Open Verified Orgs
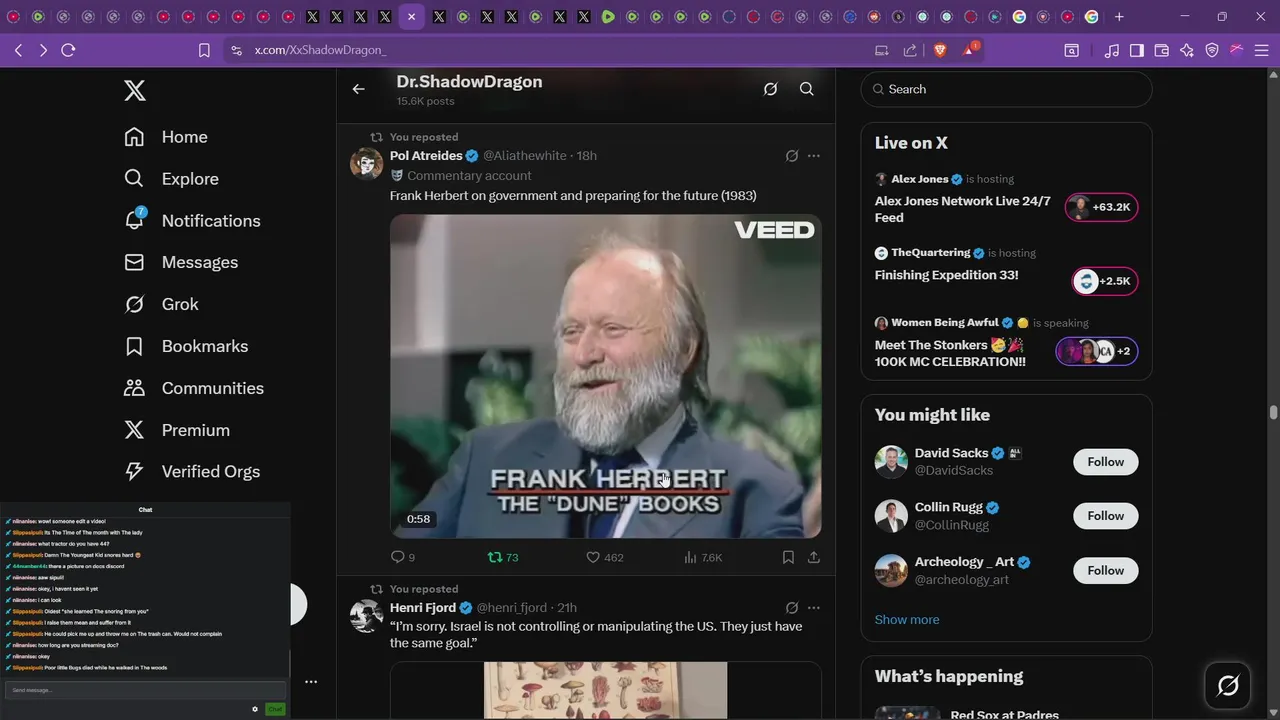 coord(192,471)
